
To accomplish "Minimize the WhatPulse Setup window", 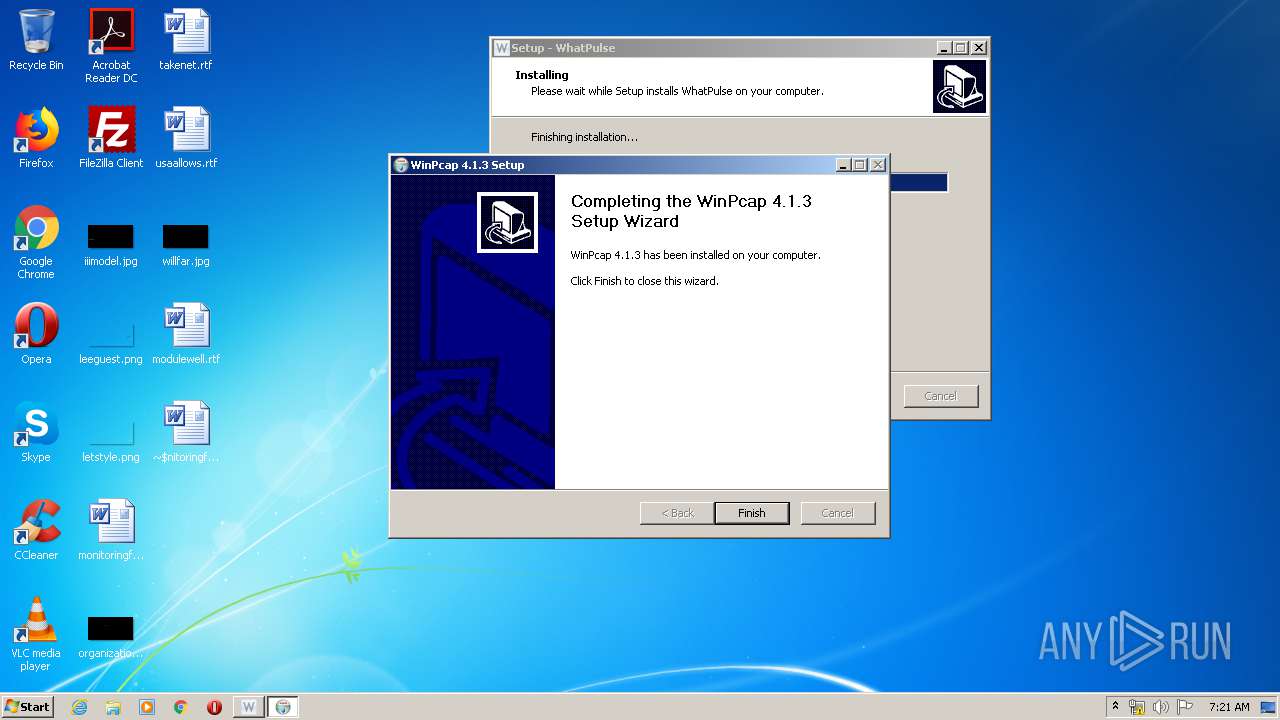I will [x=944, y=48].
